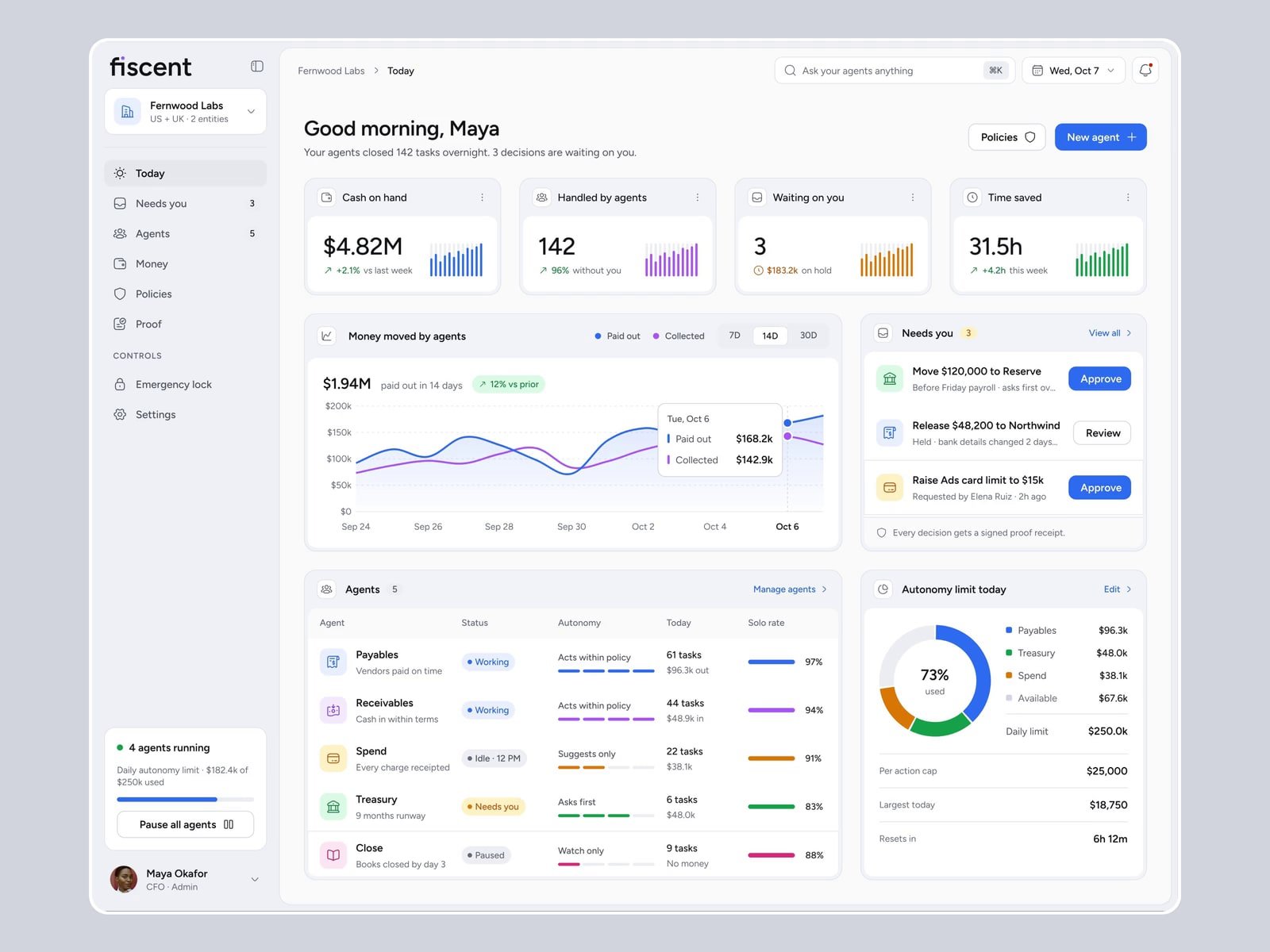The image size is (1270, 952).
Task: Pause all agents from the sidebar card
Action: tap(185, 824)
